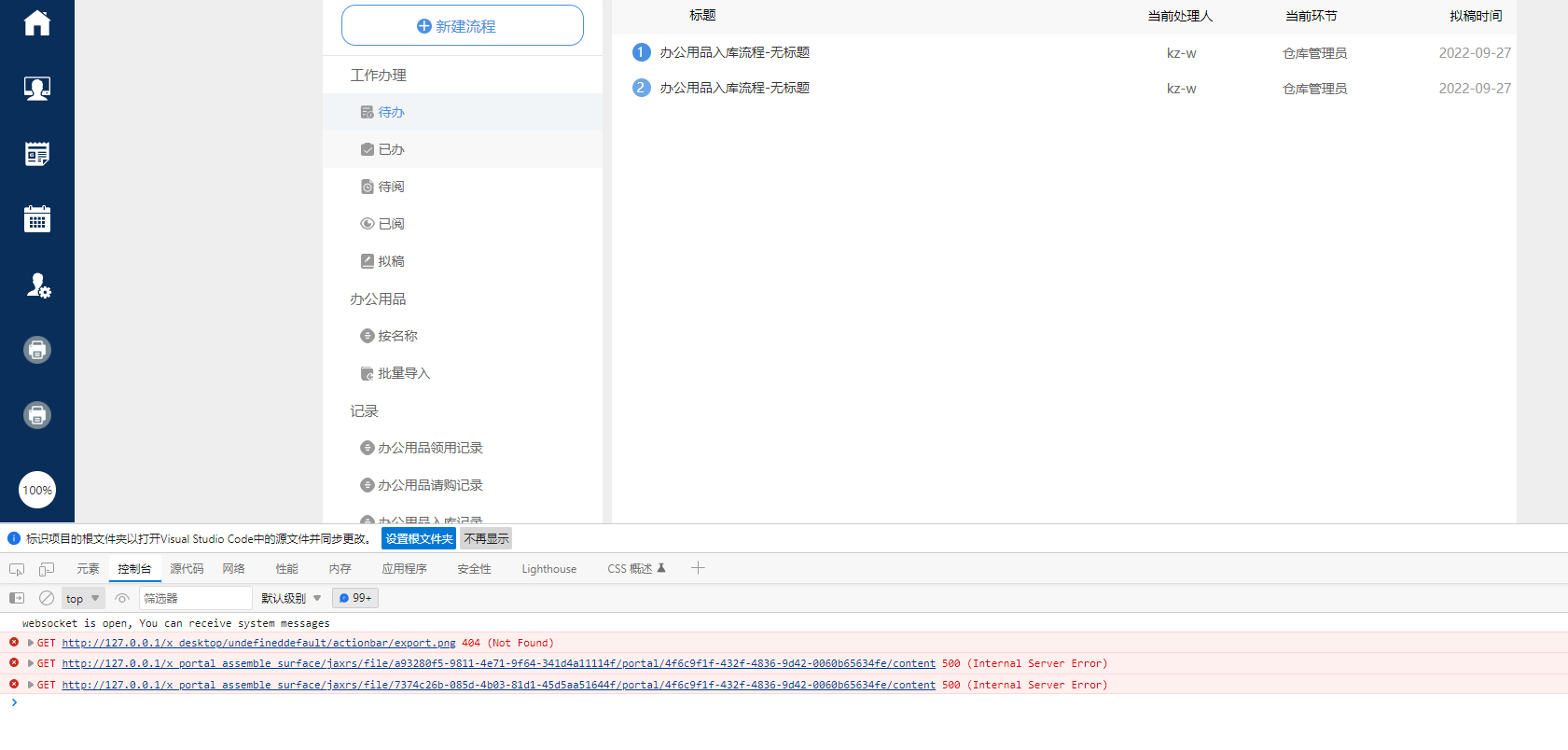Click the inspect element picker icon
This screenshot has width=1568, height=750.
(17, 569)
